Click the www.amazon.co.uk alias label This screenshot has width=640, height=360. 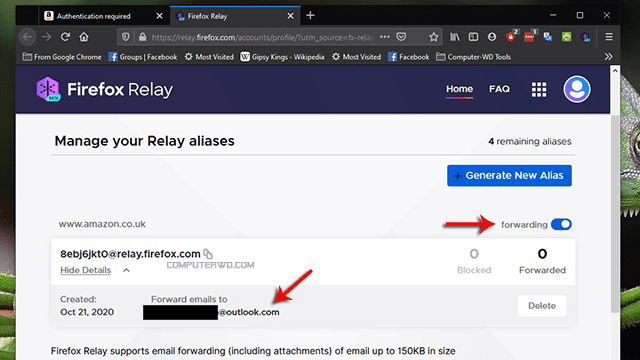point(102,224)
